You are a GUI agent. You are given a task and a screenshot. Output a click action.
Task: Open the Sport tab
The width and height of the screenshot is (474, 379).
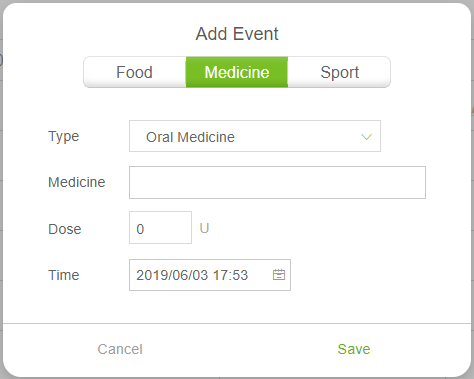(x=339, y=72)
